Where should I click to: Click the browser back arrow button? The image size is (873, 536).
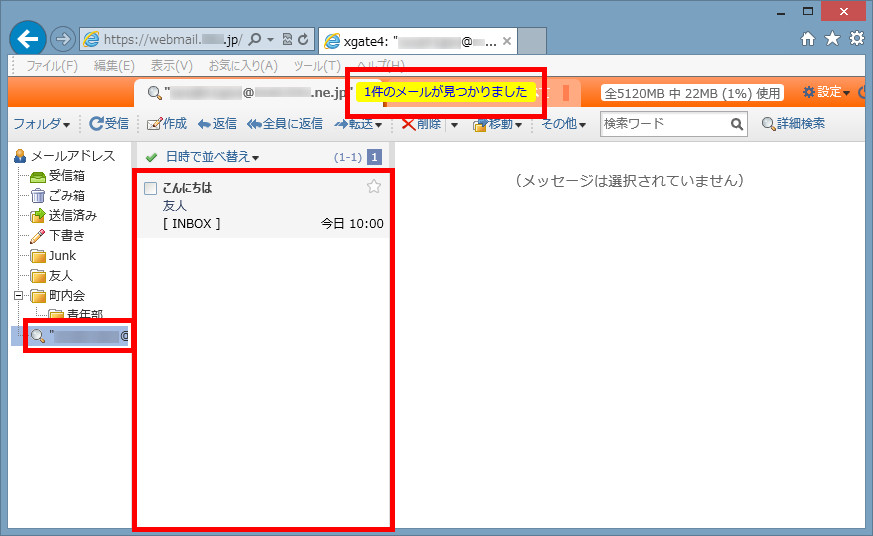29,40
